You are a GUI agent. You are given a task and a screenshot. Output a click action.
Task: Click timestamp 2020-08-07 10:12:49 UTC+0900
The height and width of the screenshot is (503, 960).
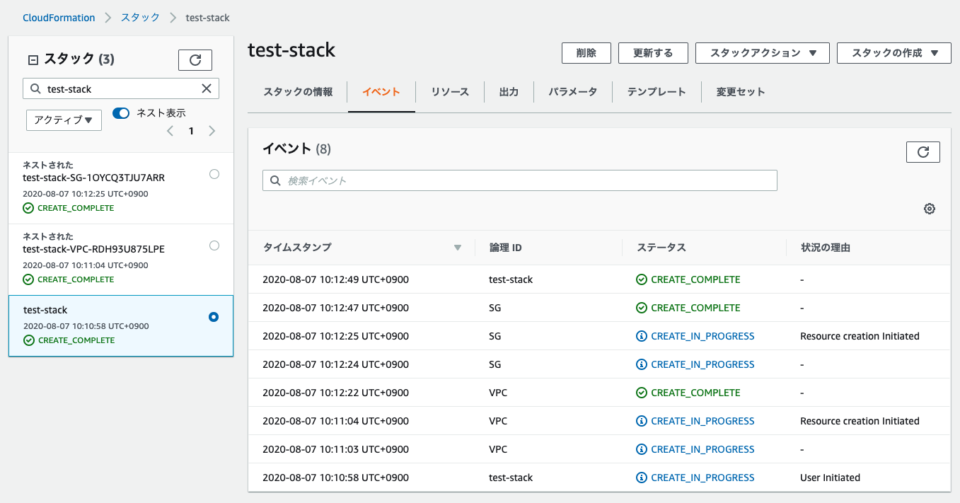coord(336,280)
